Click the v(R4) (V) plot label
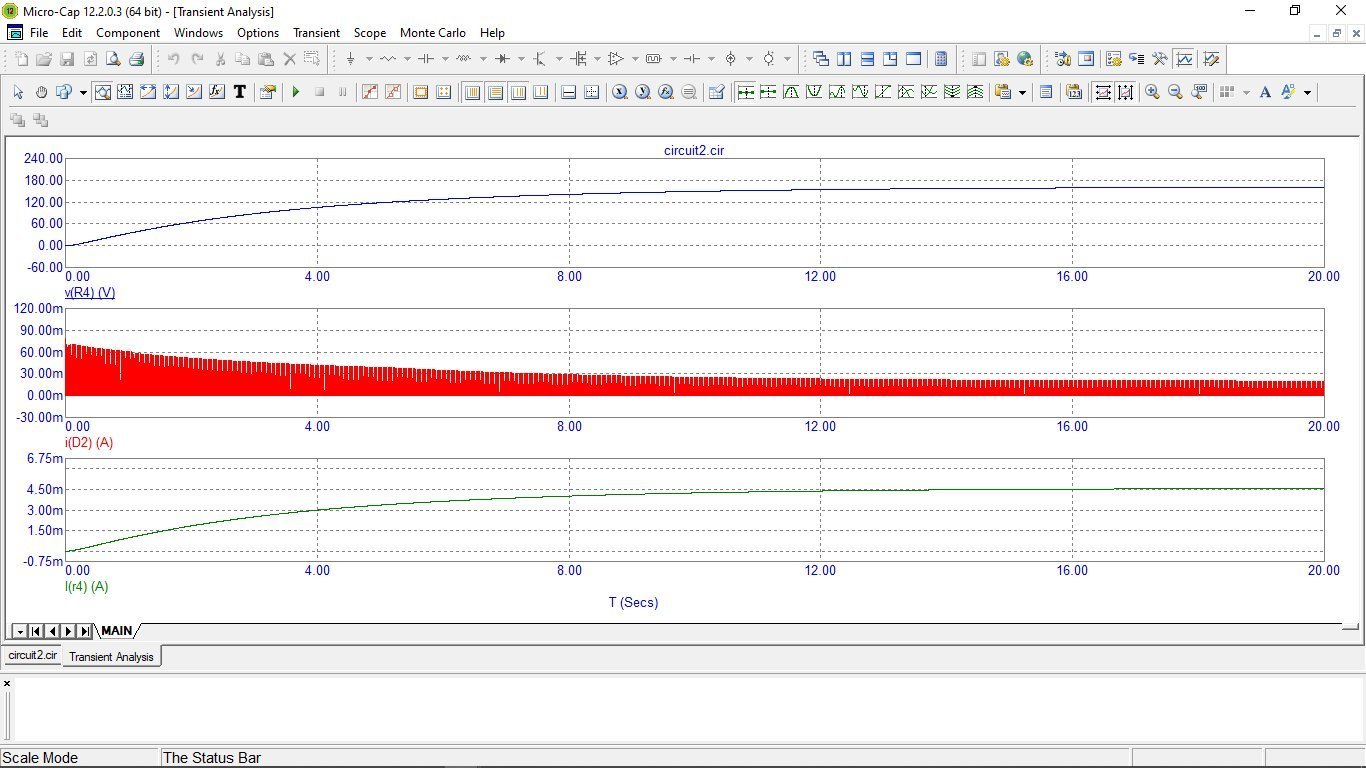This screenshot has width=1366, height=768. (x=90, y=293)
